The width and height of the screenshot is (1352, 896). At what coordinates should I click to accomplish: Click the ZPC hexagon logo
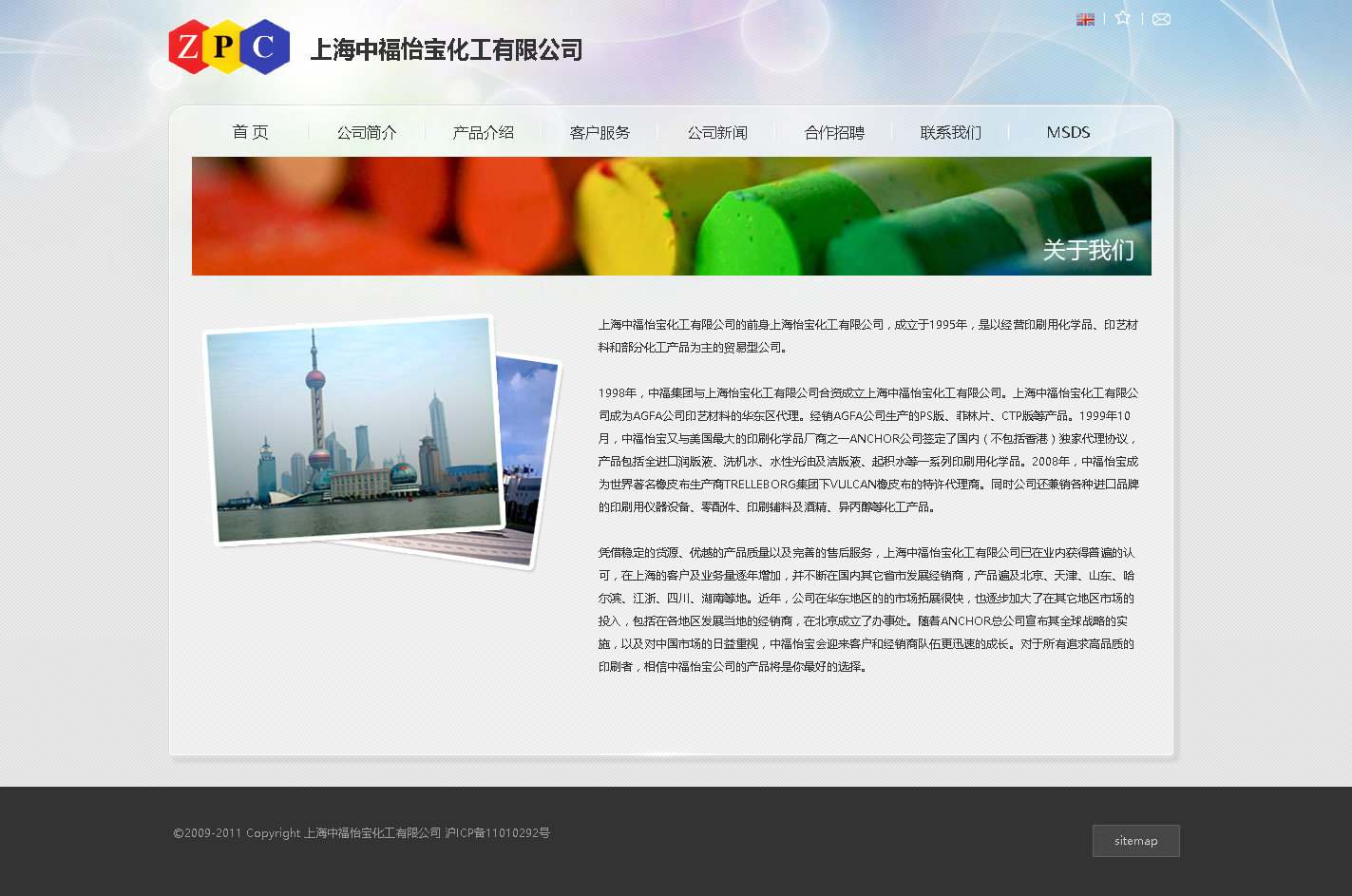coord(229,48)
